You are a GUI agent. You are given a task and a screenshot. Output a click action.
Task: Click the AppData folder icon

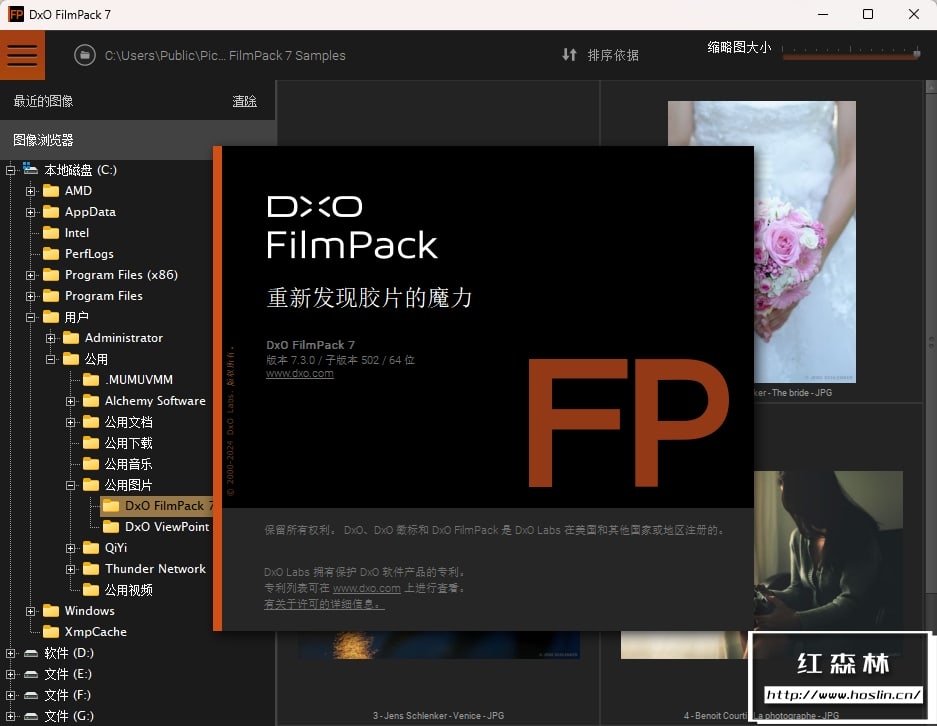point(51,212)
